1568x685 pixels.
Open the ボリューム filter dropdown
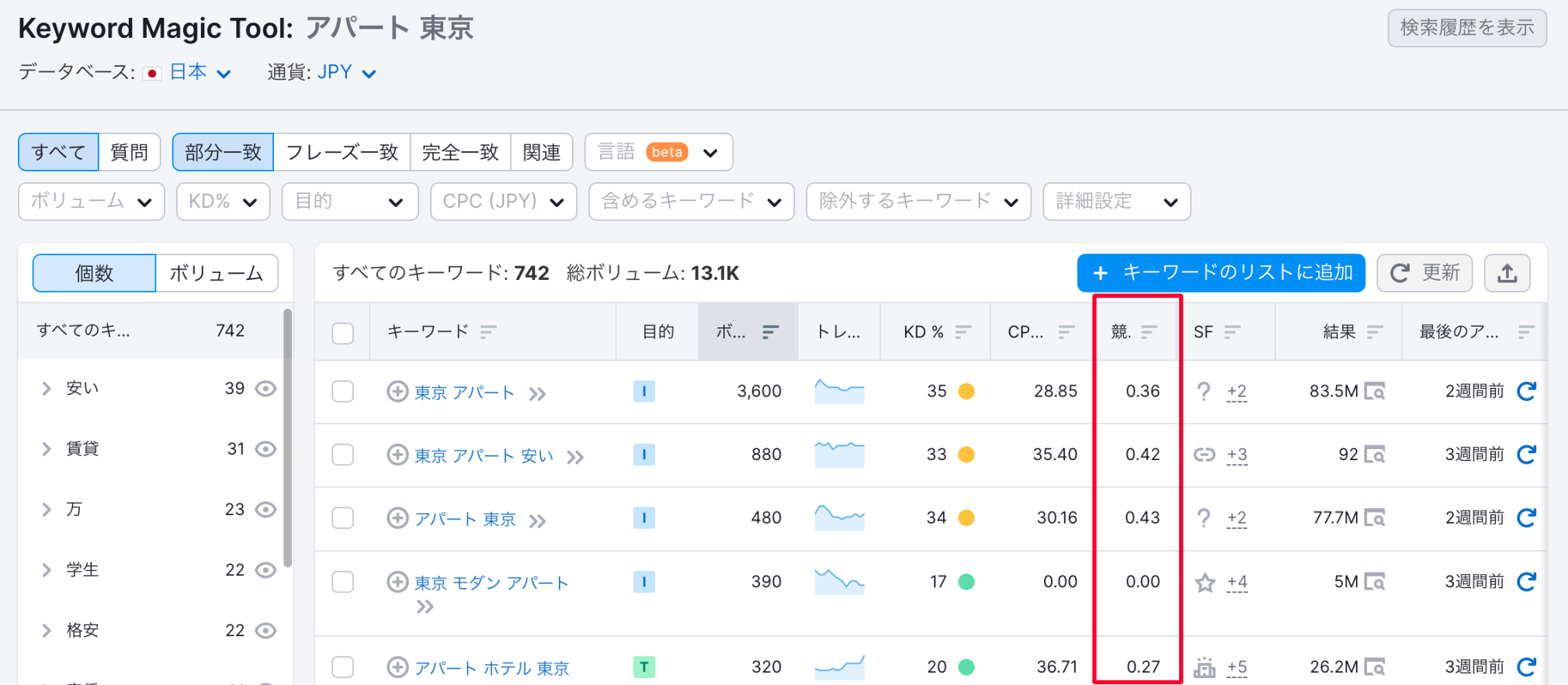(x=92, y=202)
